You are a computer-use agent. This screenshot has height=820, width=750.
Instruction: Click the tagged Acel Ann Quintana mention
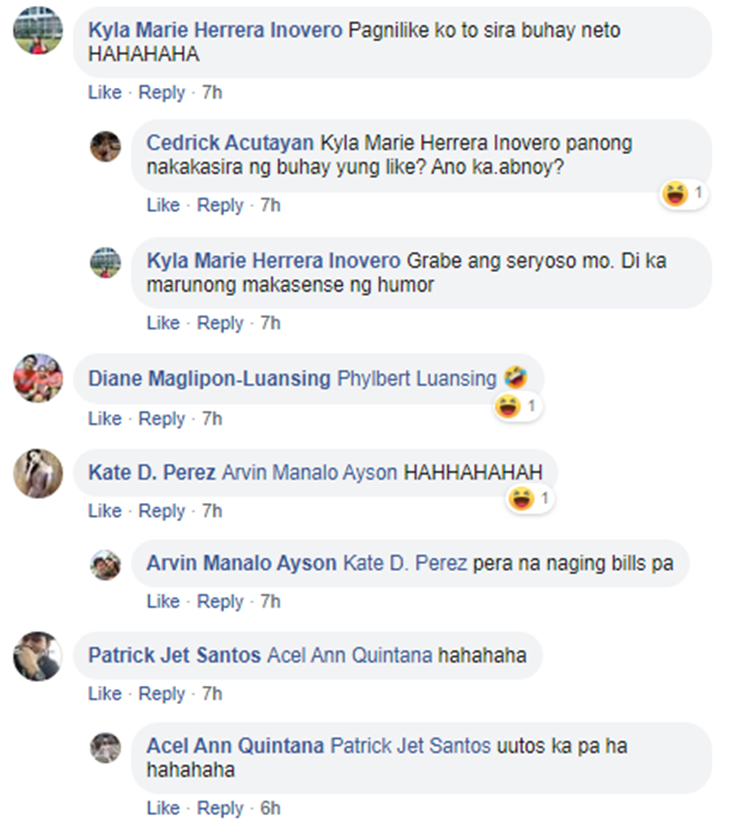(x=350, y=655)
